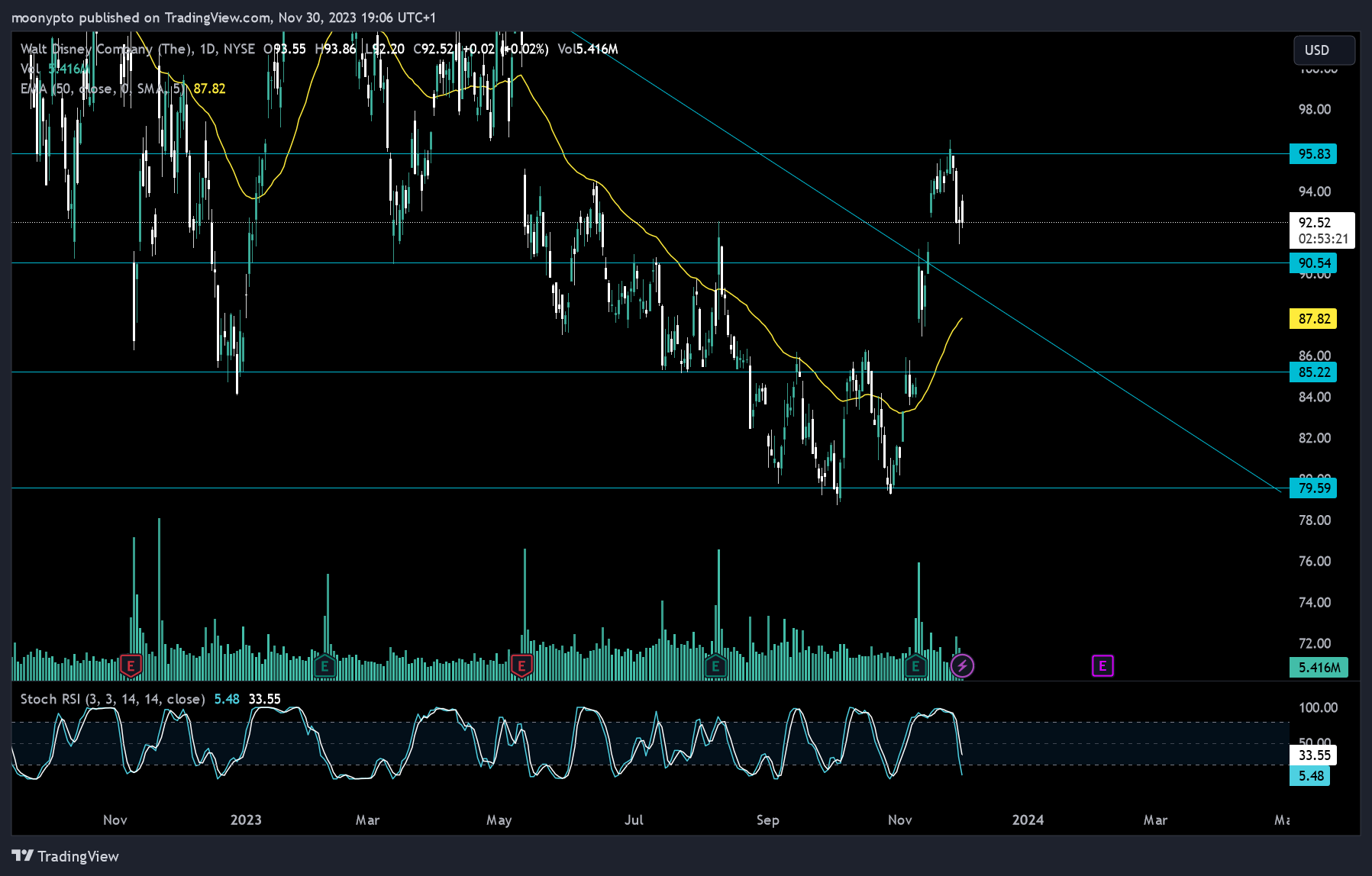
Task: Click the Jul label on the time axis
Action: coord(634,820)
